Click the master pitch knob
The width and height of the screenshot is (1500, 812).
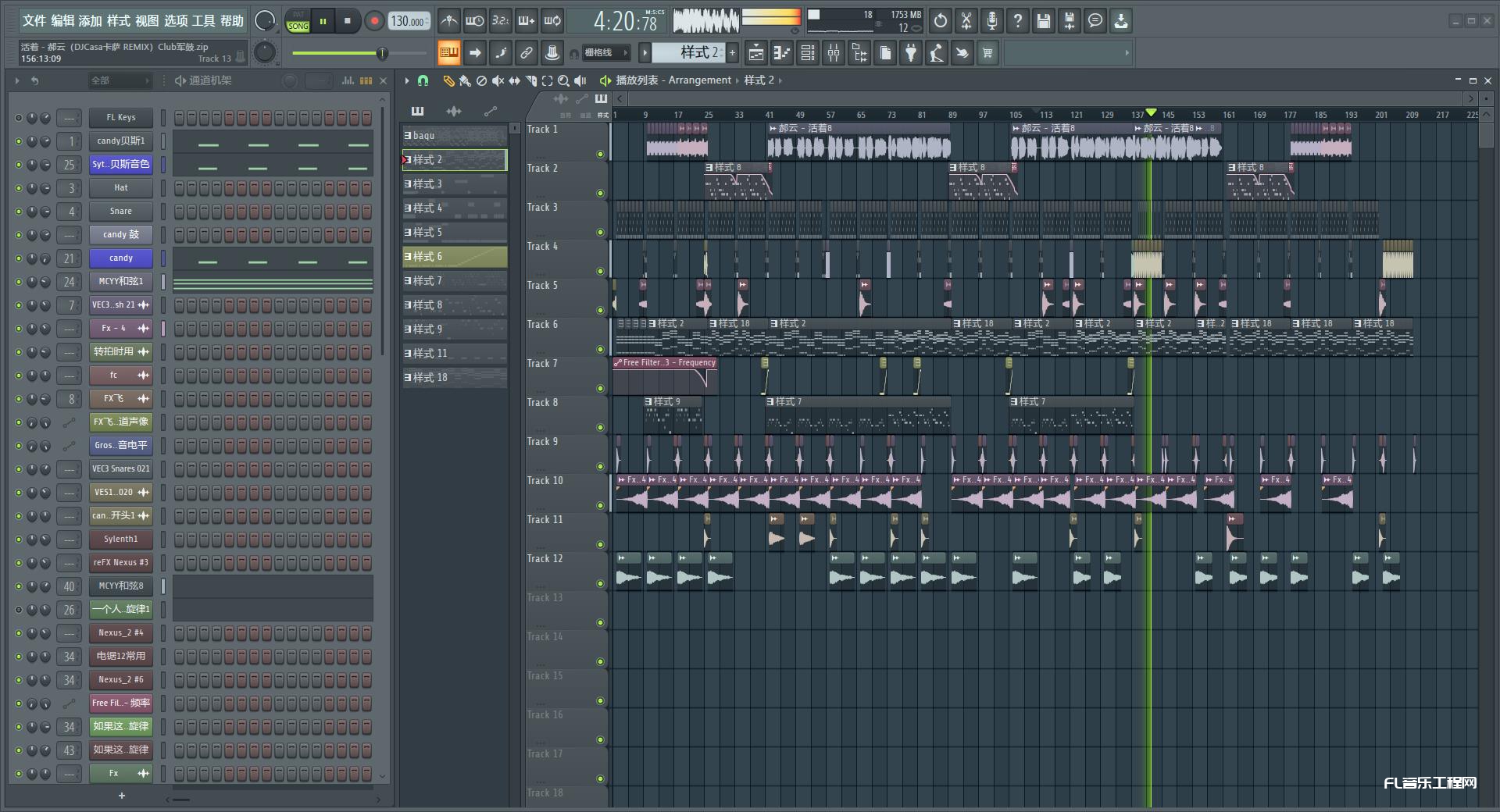(266, 52)
